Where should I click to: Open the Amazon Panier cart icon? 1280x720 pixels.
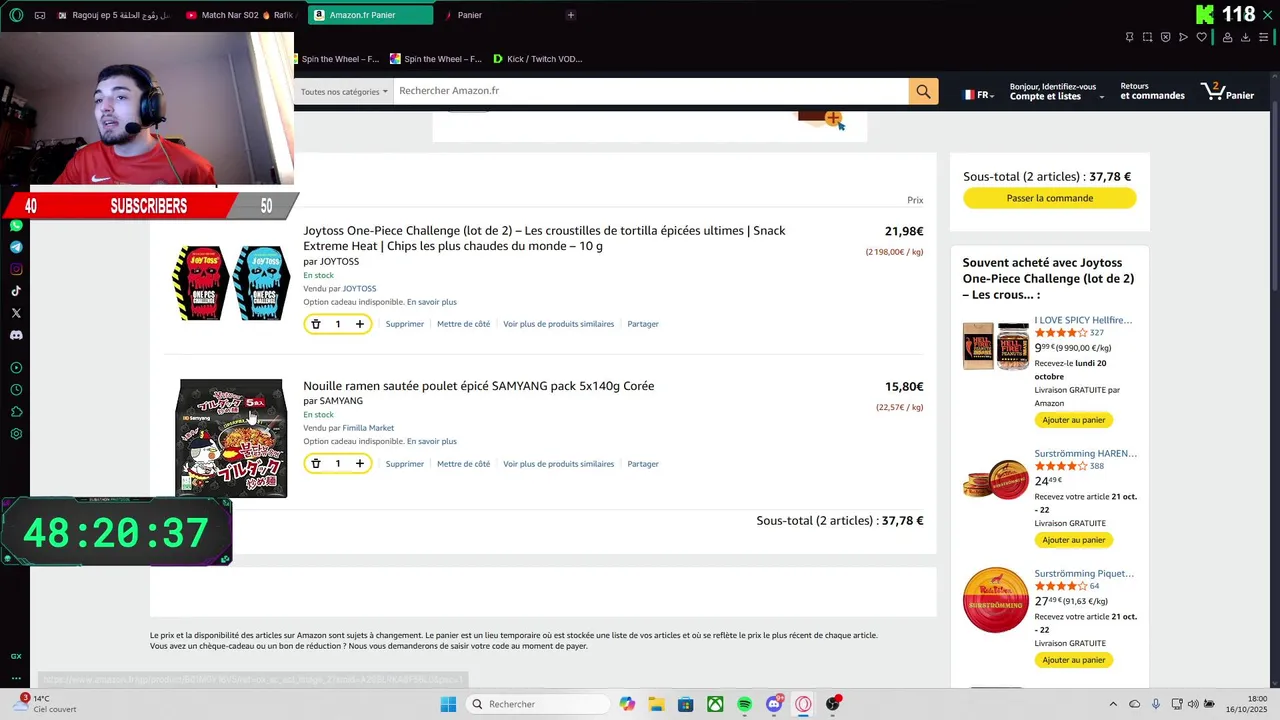pos(1227,92)
